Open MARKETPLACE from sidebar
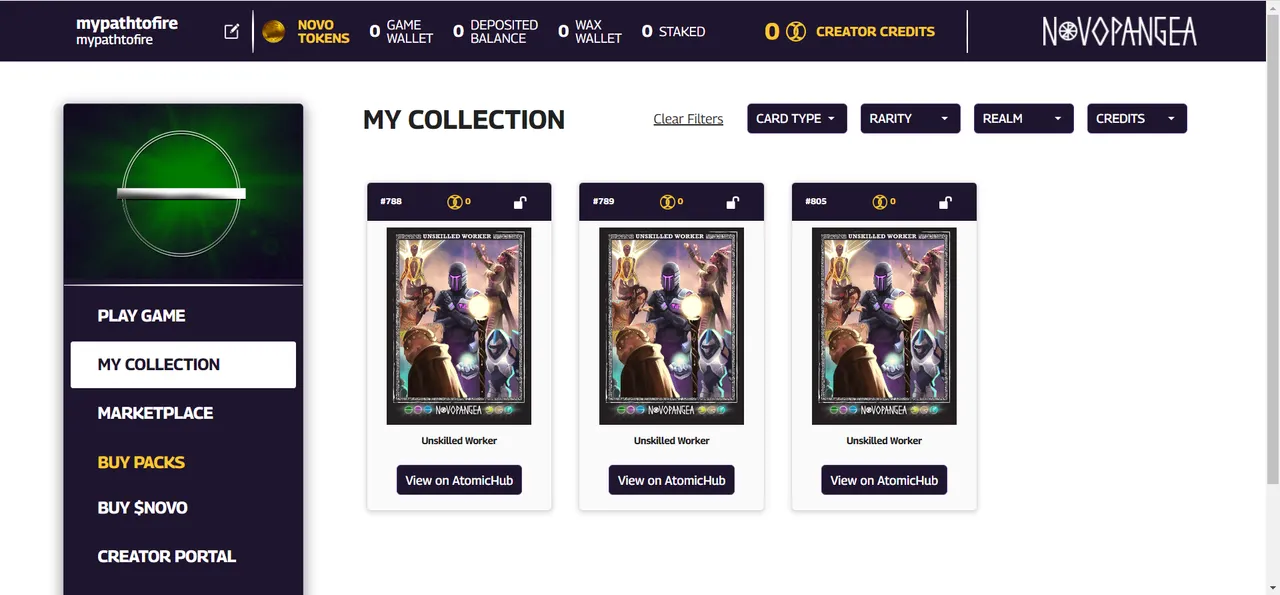 155,413
